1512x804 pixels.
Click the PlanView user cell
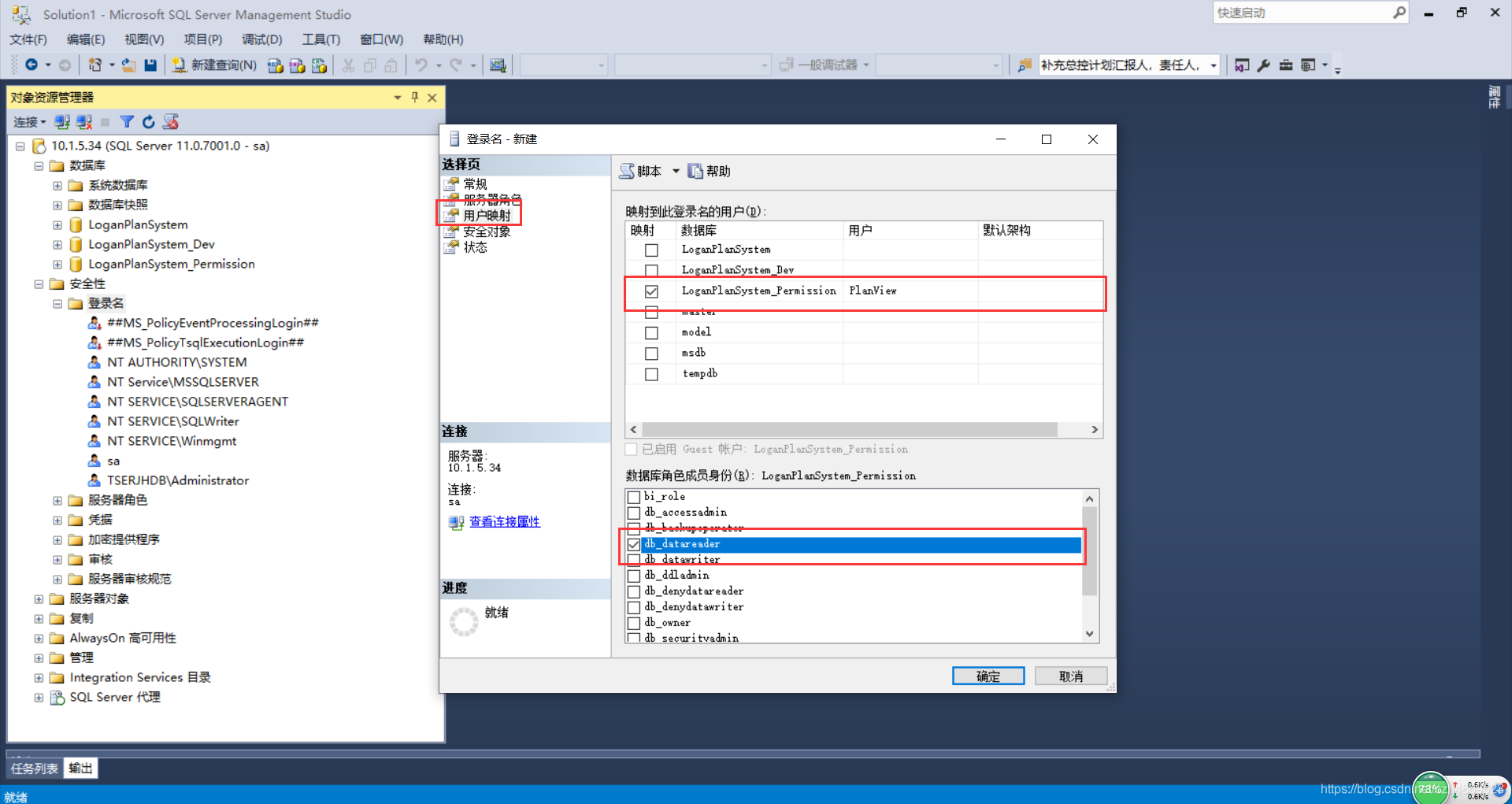coord(910,291)
